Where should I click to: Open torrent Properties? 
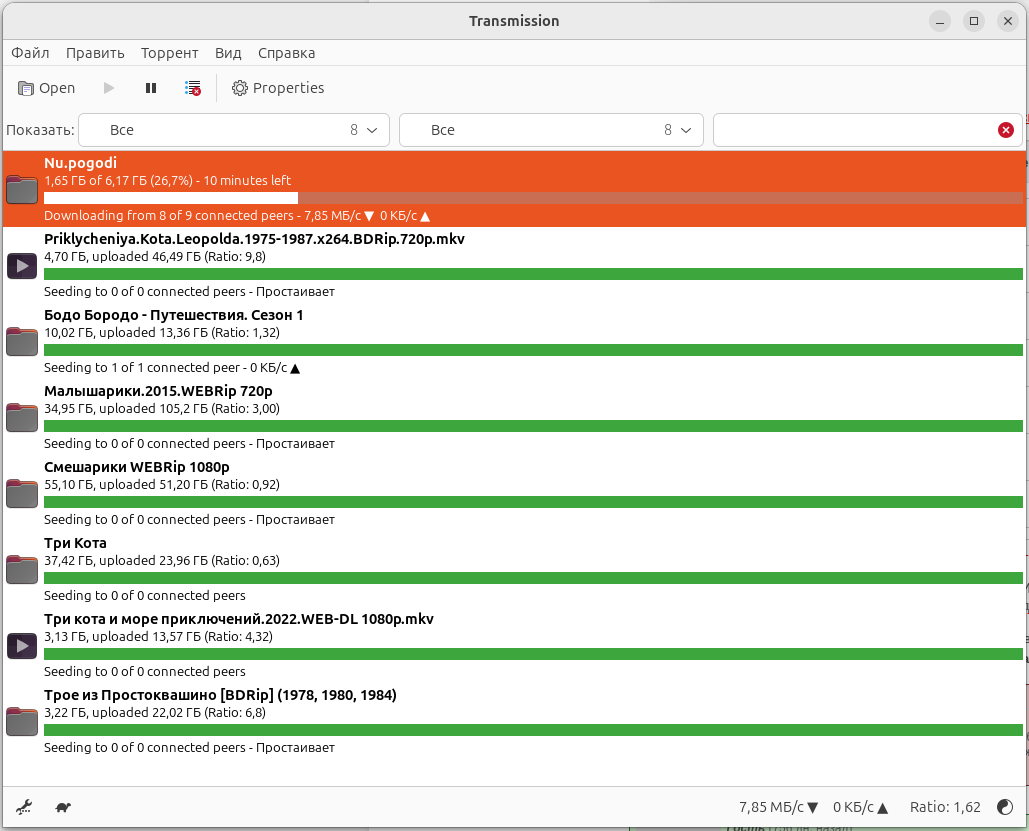(278, 88)
